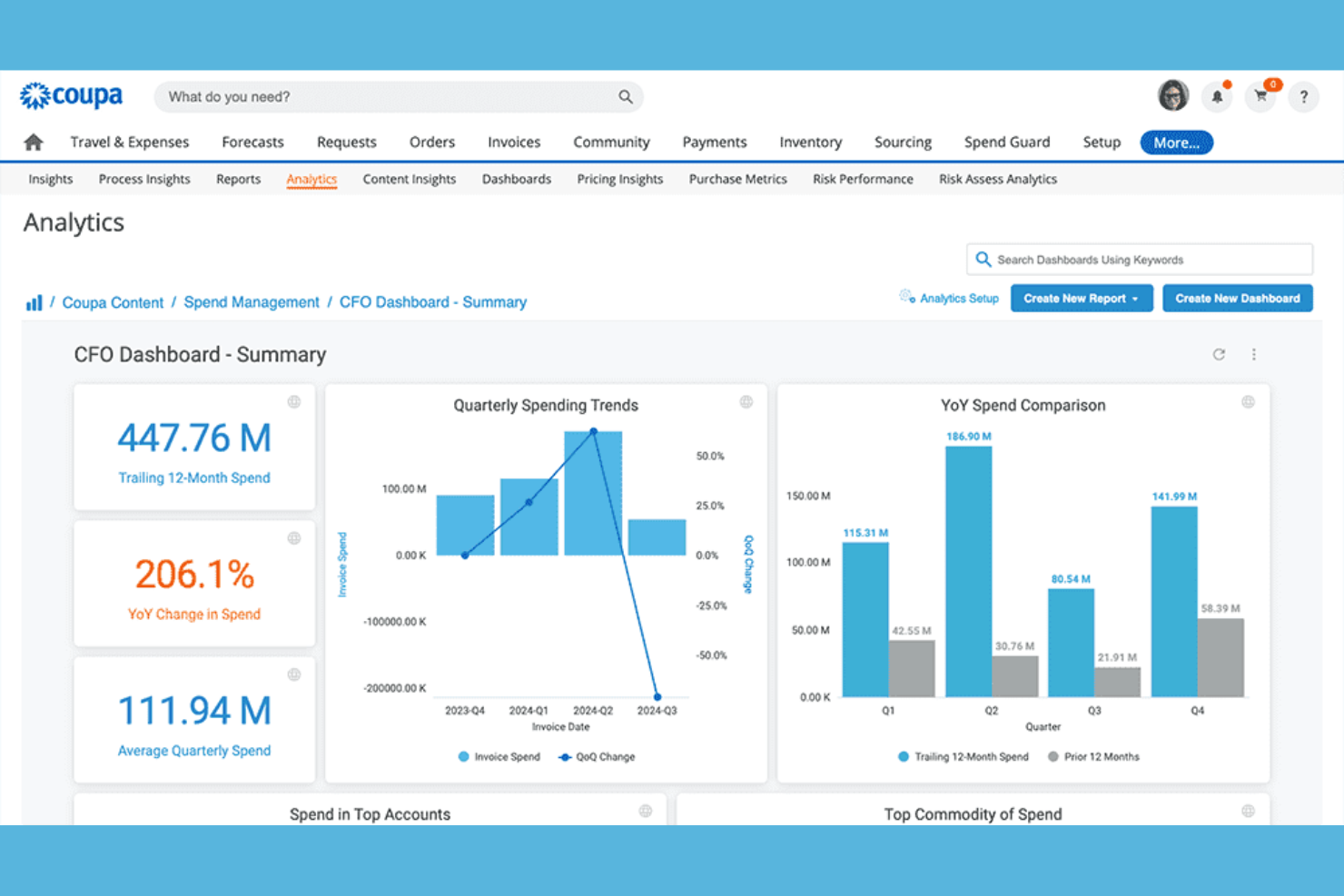This screenshot has height=896, width=1344.
Task: Open the Payments menu
Action: point(715,142)
